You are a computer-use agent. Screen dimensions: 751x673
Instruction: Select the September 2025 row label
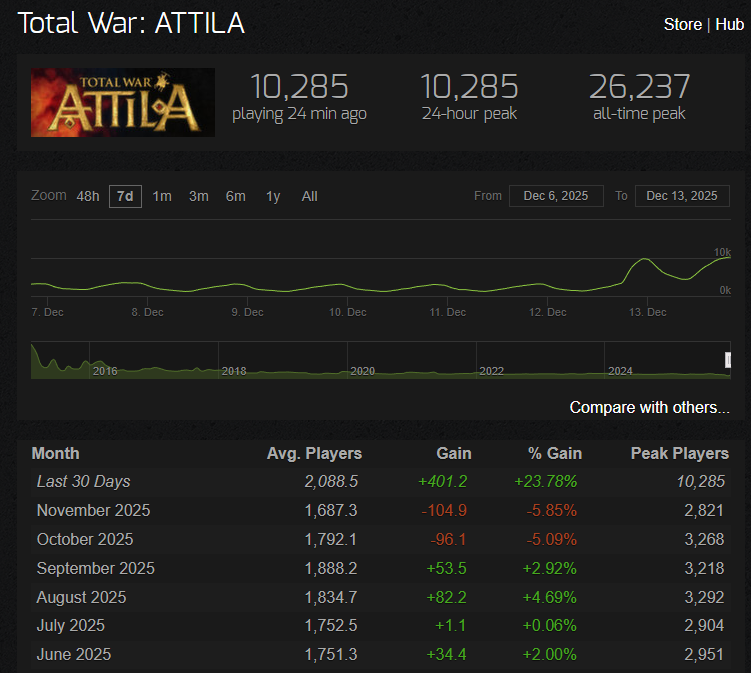(x=96, y=569)
